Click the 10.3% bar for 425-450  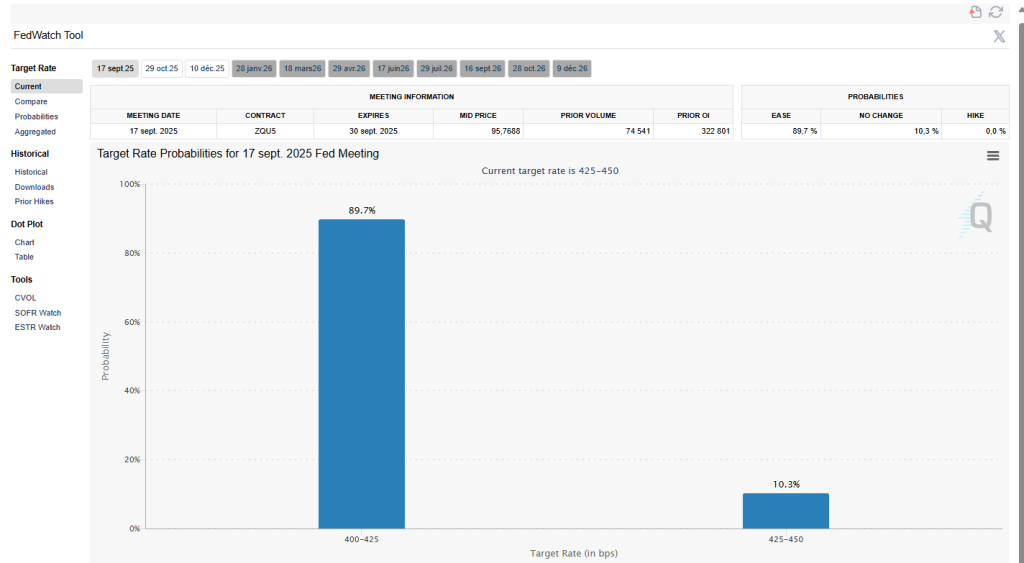click(785, 510)
